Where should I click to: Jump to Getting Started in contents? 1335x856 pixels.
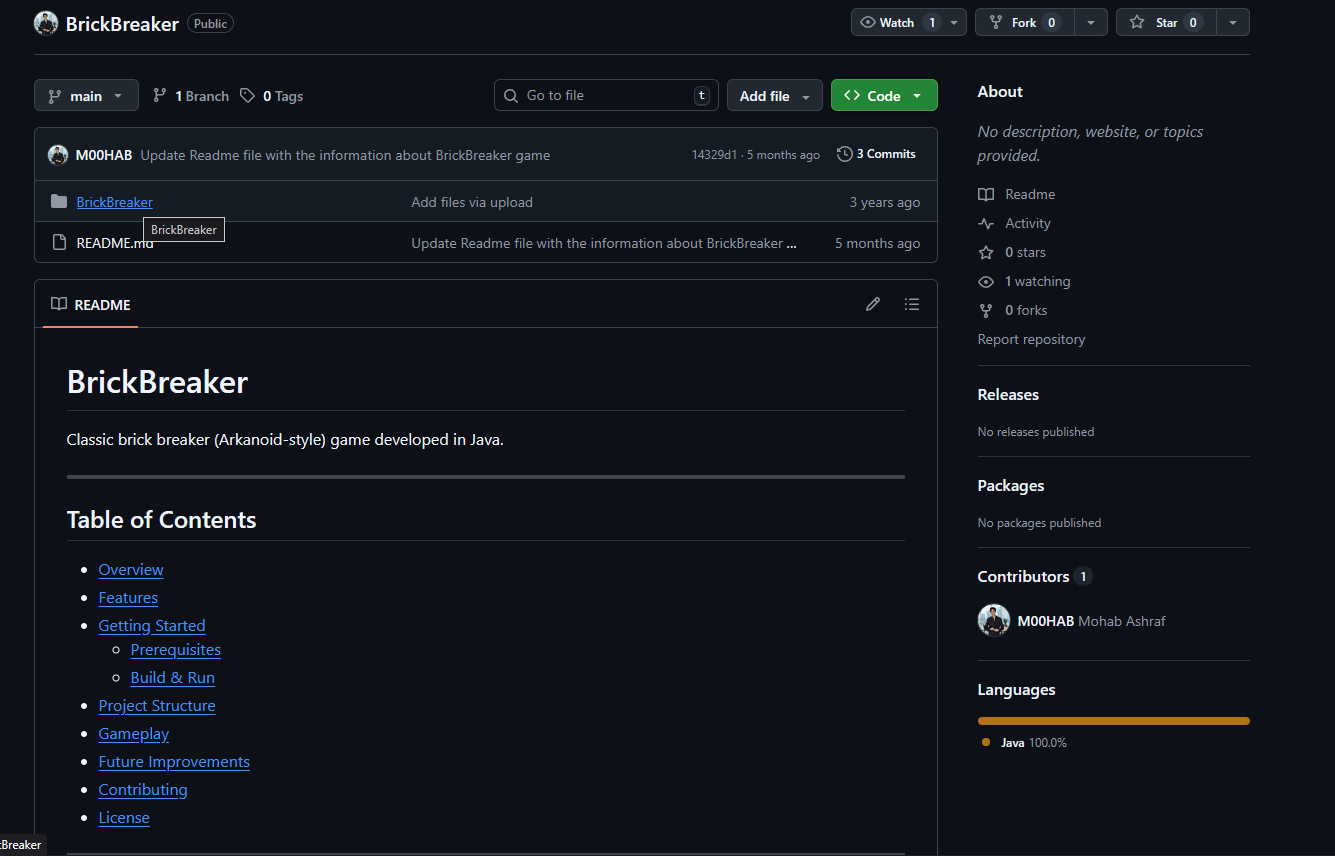click(152, 626)
